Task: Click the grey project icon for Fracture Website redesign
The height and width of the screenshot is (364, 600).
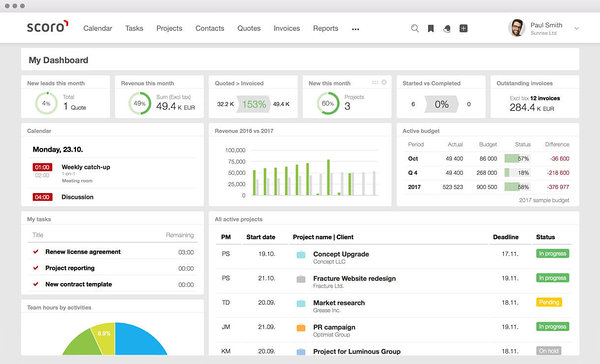Action: tap(301, 279)
